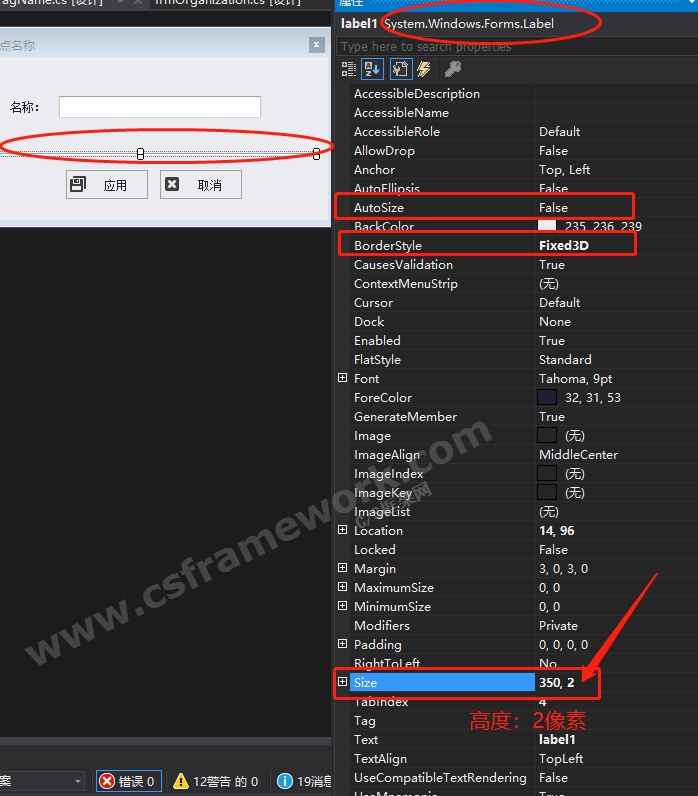This screenshot has width=698, height=796.
Task: Show the Properties page icon
Action: [x=399, y=69]
